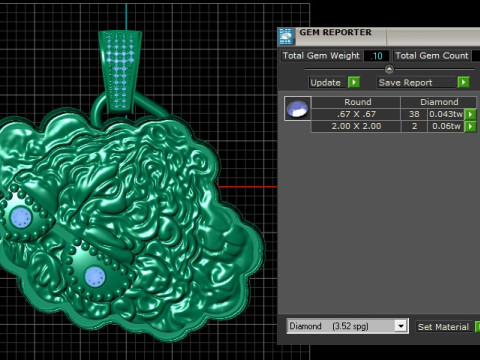Click the Set Material button
This screenshot has height=360, width=480.
click(x=444, y=327)
